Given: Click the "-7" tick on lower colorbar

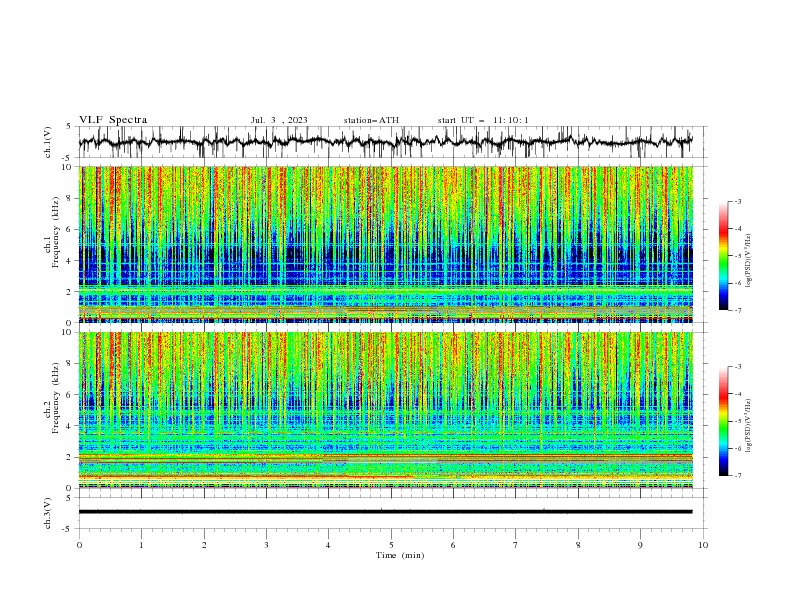Looking at the screenshot, I should (737, 476).
